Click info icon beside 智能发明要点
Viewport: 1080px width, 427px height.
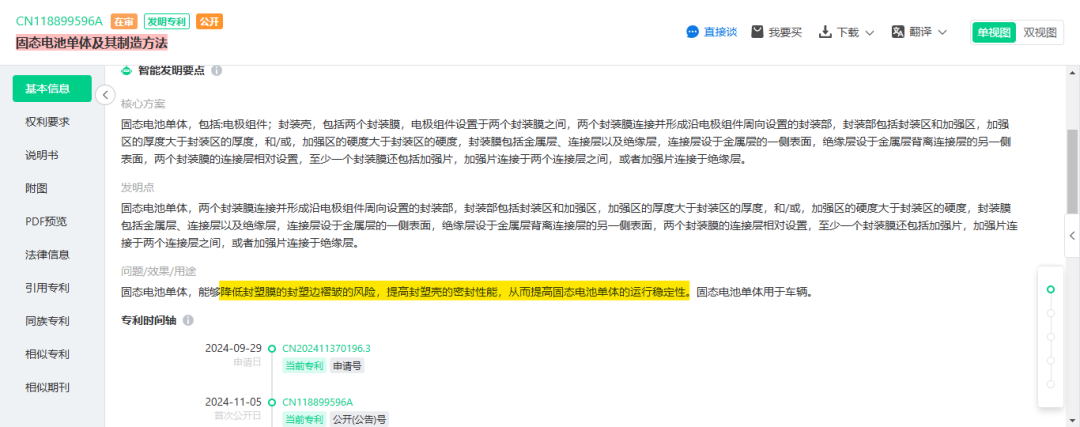(x=216, y=70)
